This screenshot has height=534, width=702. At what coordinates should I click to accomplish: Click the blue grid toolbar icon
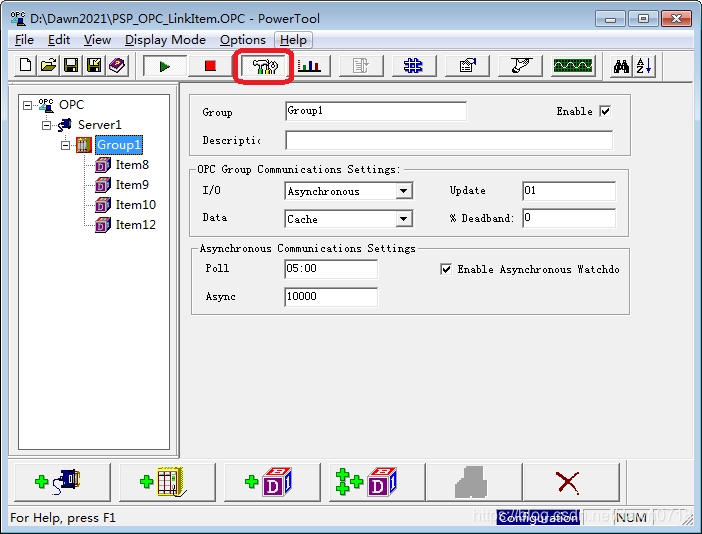413,66
